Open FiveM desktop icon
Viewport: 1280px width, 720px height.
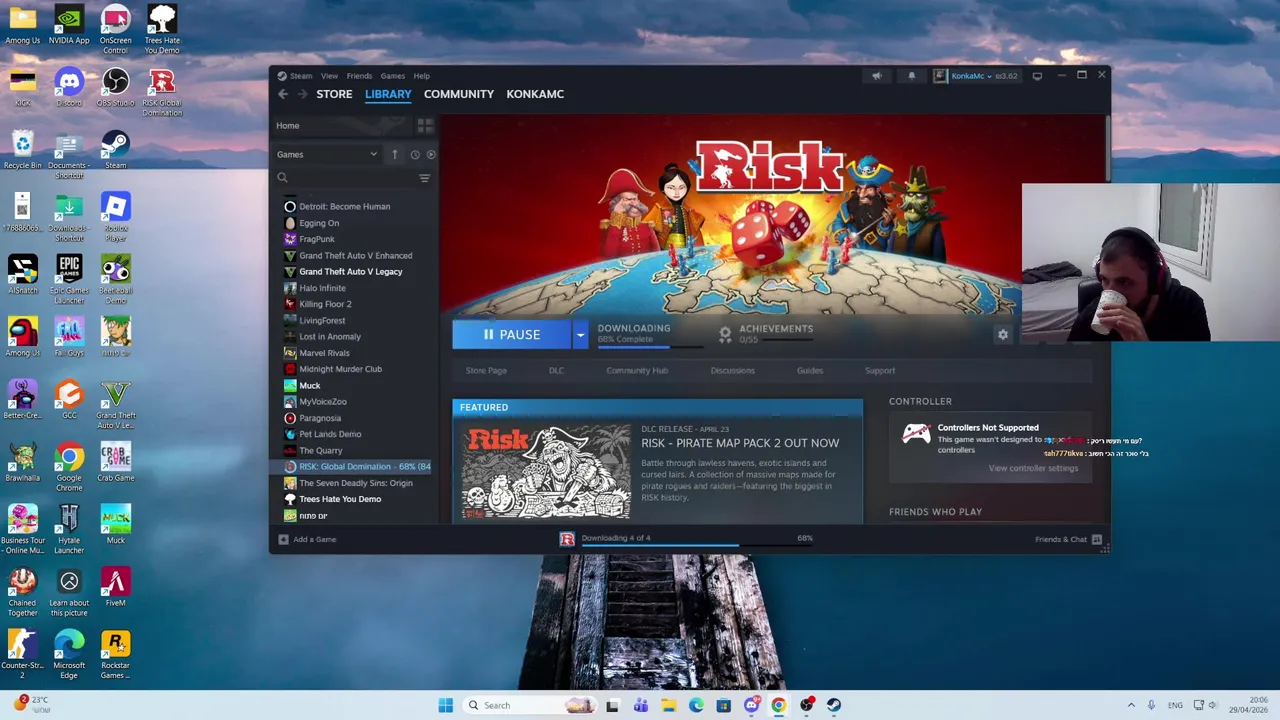[x=115, y=588]
